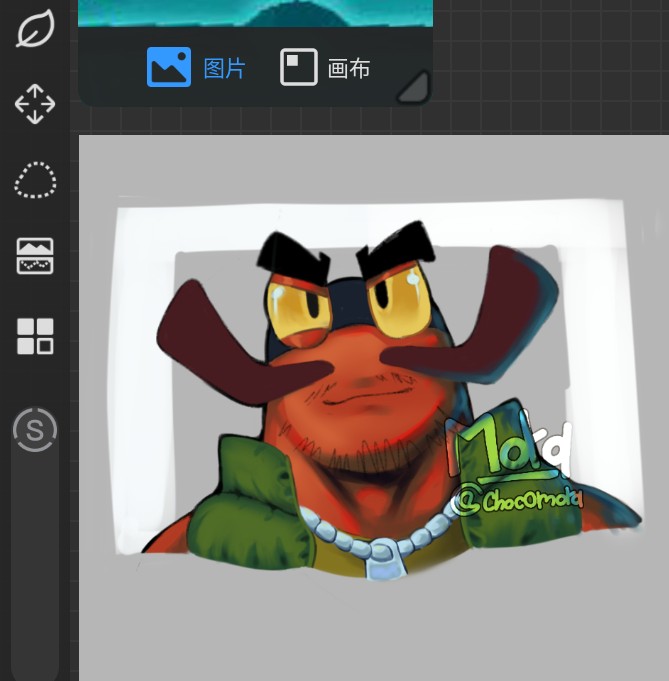Switch to the 画布 (canvas) tab
This screenshot has height=681, width=669.
coord(325,67)
